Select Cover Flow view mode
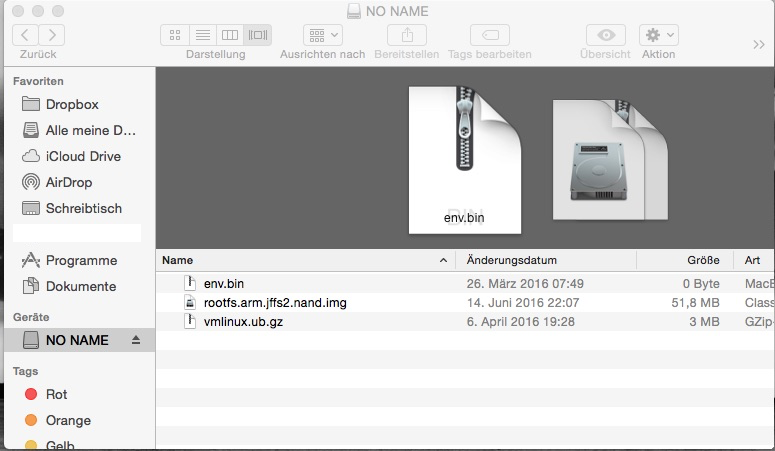 (257, 35)
